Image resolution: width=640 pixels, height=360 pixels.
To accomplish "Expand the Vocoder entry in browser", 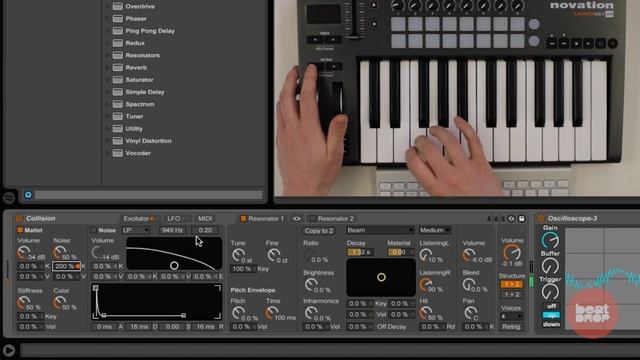I will point(107,153).
